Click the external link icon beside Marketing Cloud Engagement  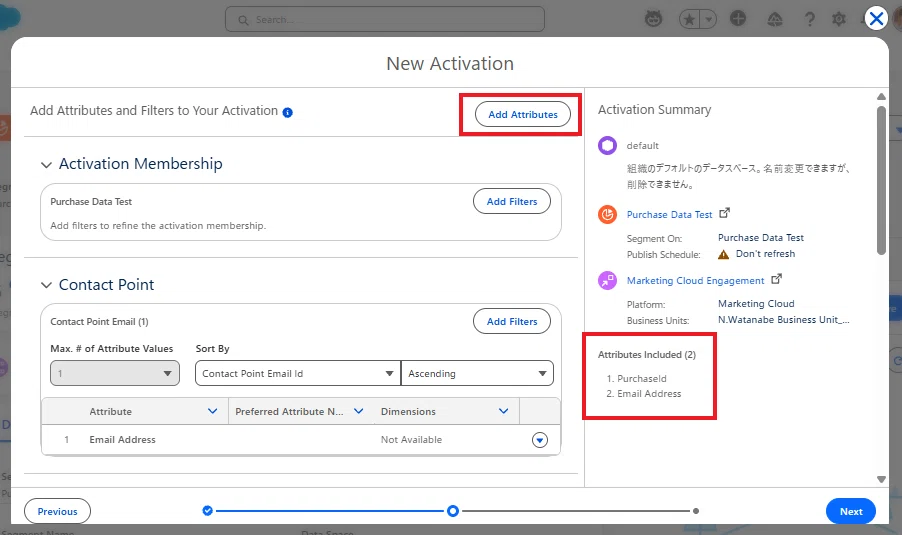(x=776, y=279)
